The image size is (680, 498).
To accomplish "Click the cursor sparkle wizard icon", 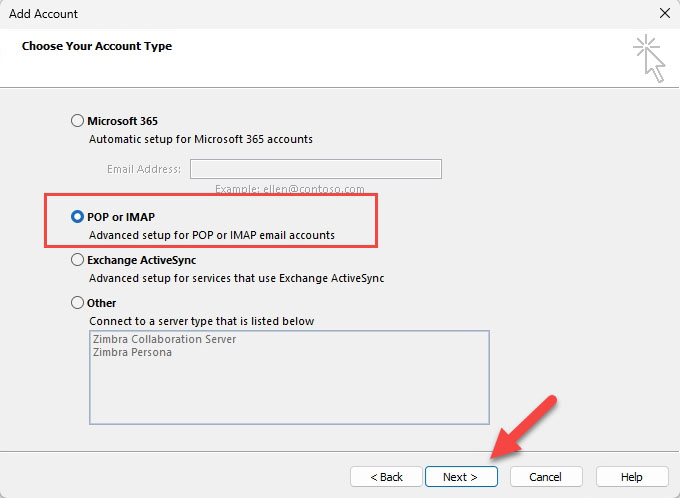I will [648, 57].
